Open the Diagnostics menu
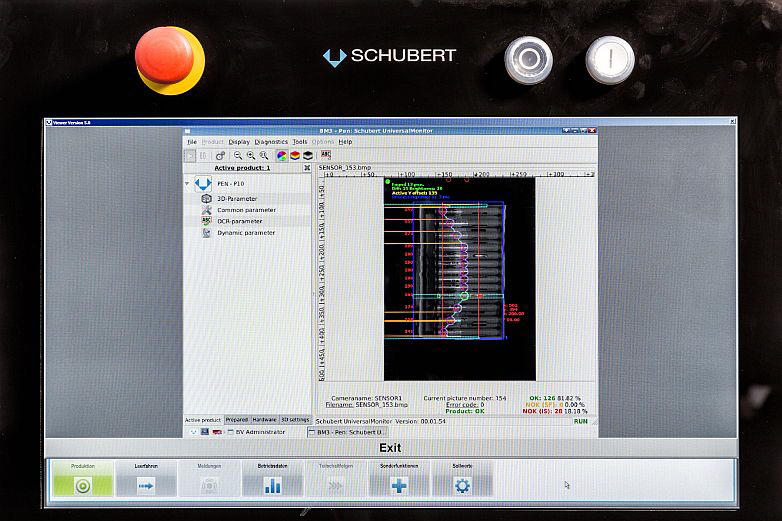Viewport: 782px width, 521px height. (271, 142)
